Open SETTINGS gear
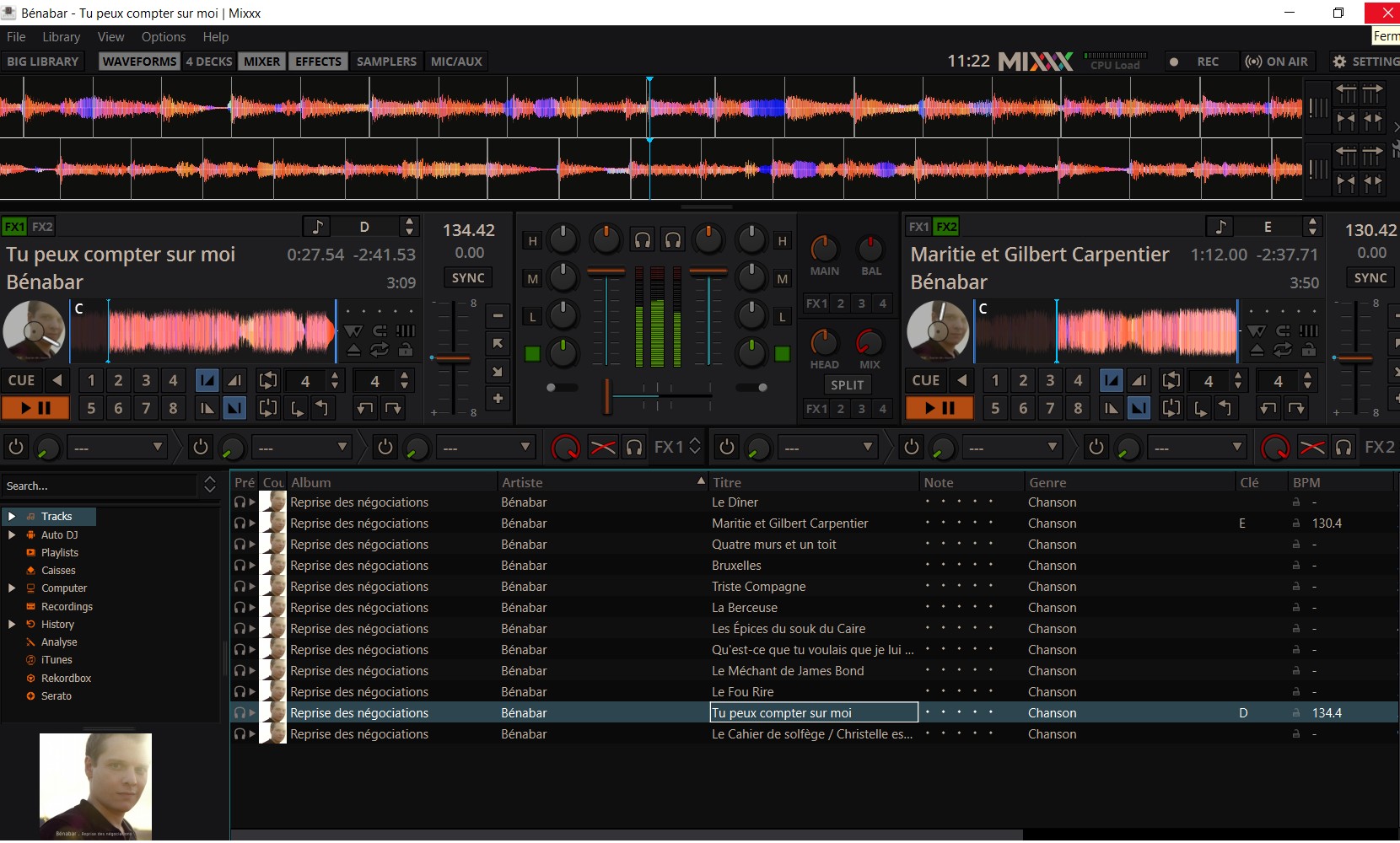The image size is (1400, 843). click(1365, 62)
